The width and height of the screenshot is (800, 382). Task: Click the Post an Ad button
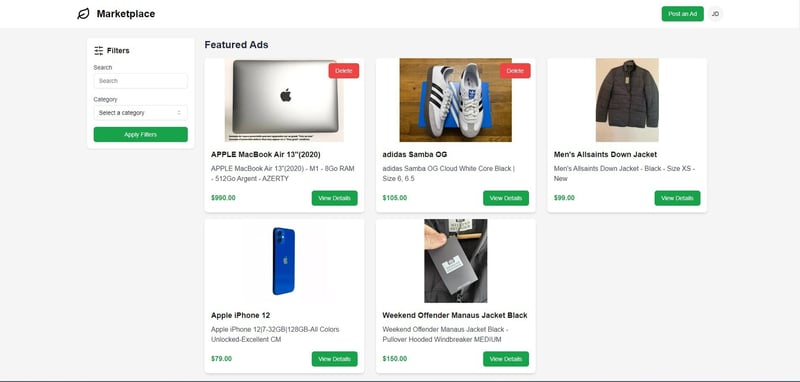click(x=682, y=14)
